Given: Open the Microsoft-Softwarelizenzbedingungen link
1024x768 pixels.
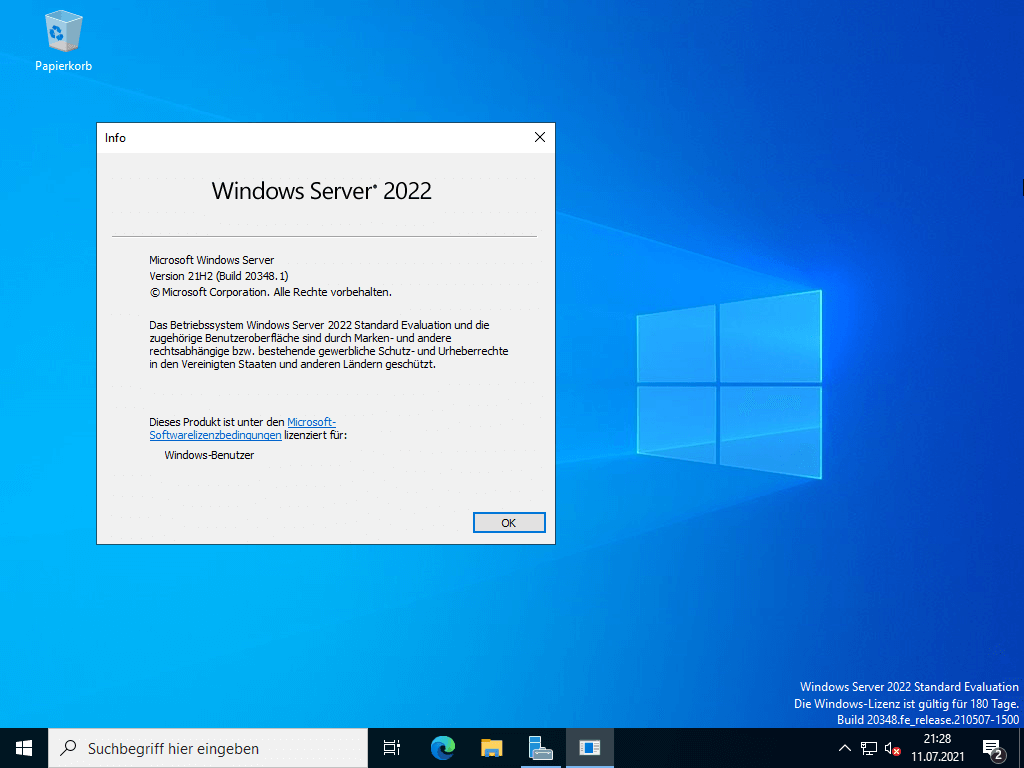Looking at the screenshot, I should (x=311, y=422).
